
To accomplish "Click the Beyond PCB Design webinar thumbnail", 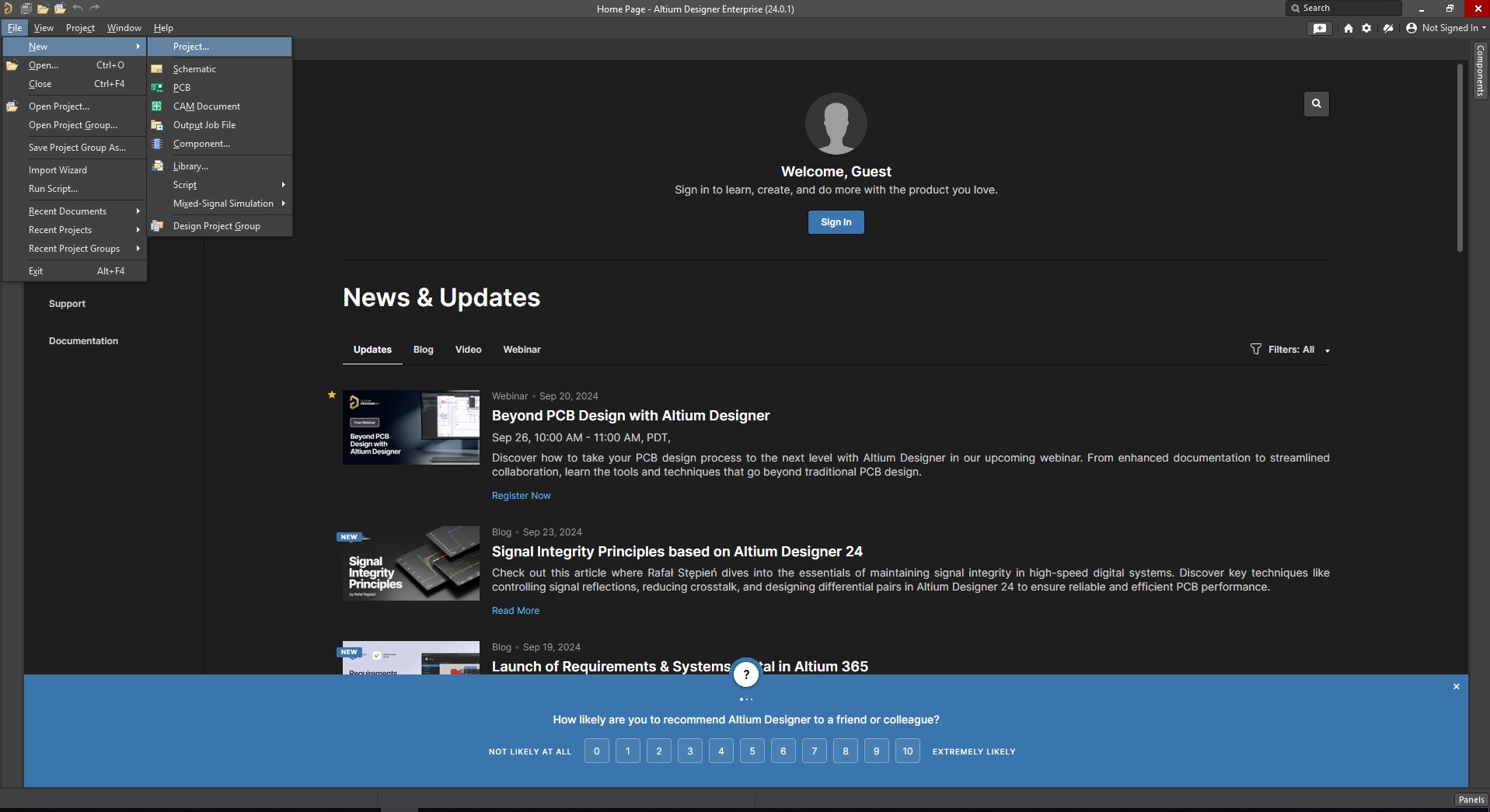I will coord(411,427).
